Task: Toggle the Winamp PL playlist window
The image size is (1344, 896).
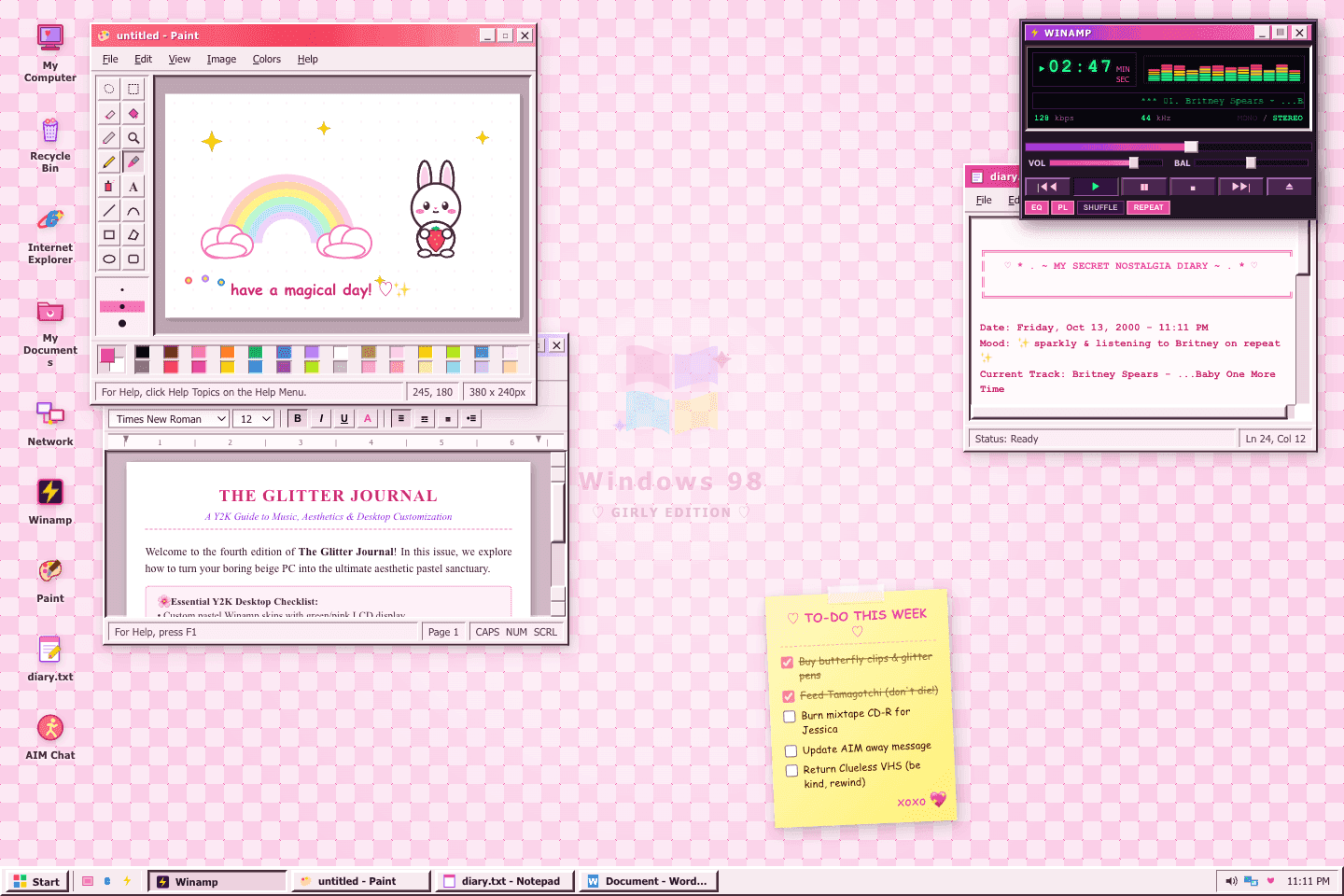Action: tap(1062, 207)
